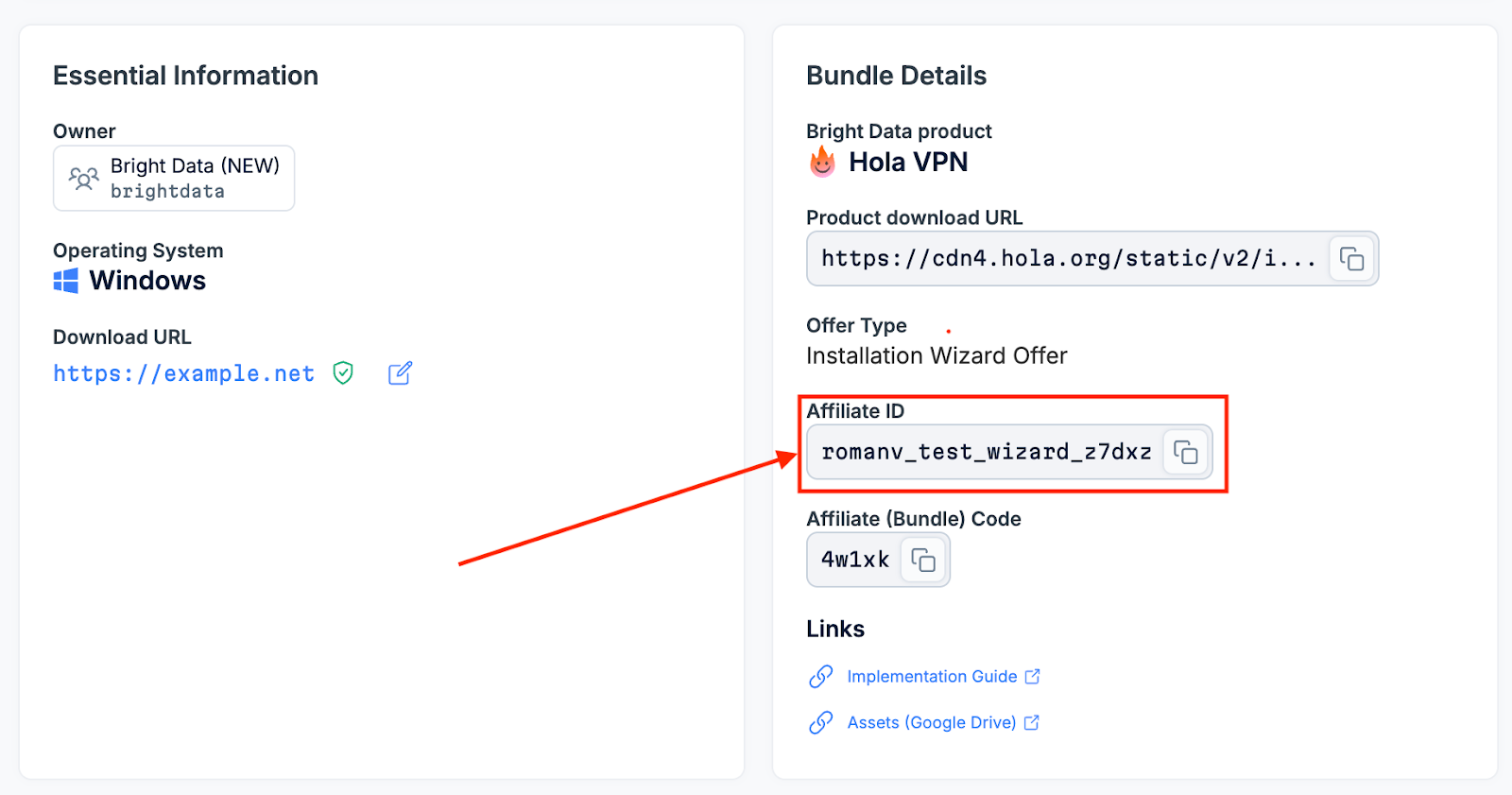Click the green verified shield icon
Viewport: 1512px width, 795px height.
click(343, 373)
